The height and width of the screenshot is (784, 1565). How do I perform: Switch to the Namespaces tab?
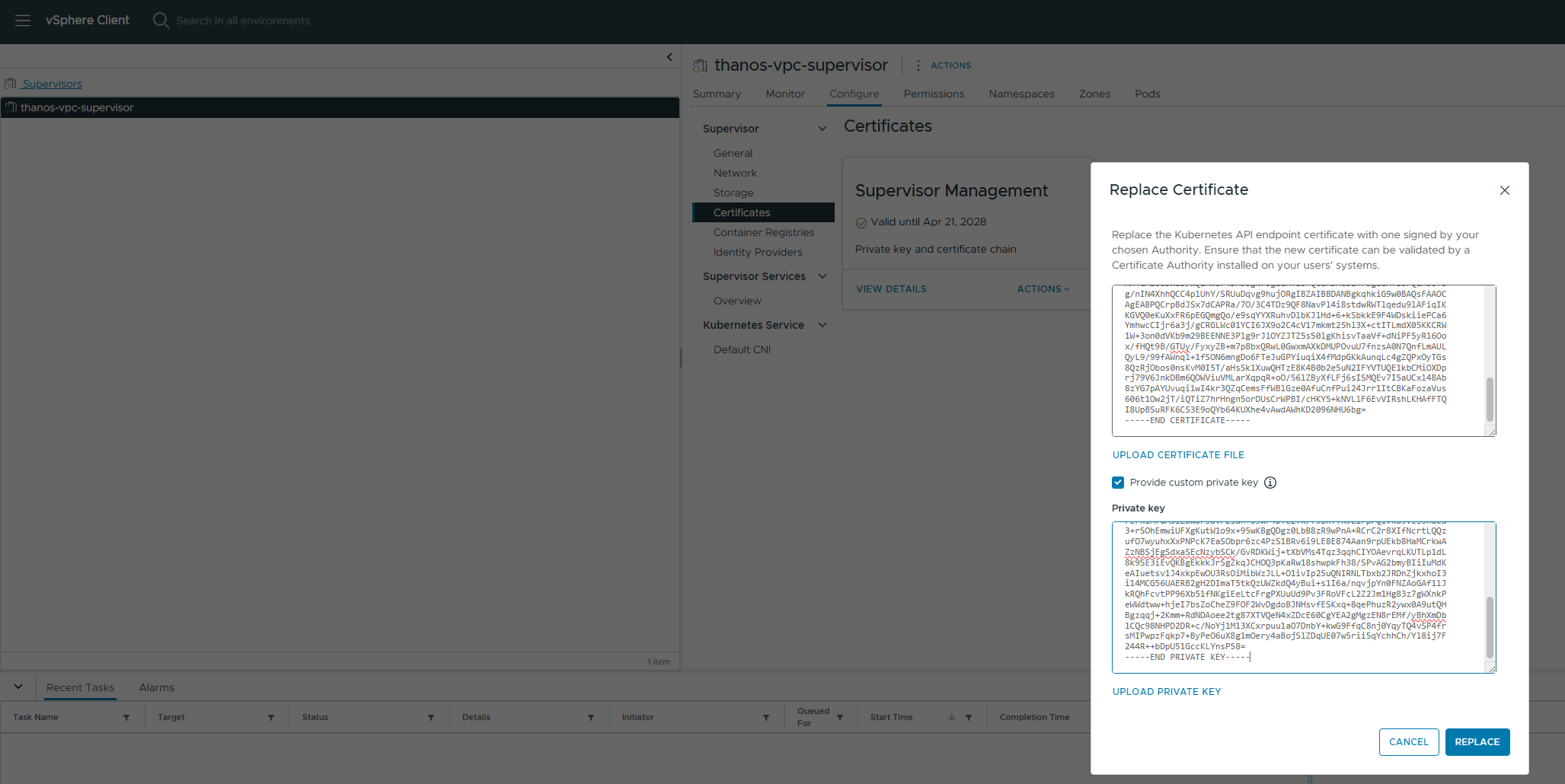1021,94
